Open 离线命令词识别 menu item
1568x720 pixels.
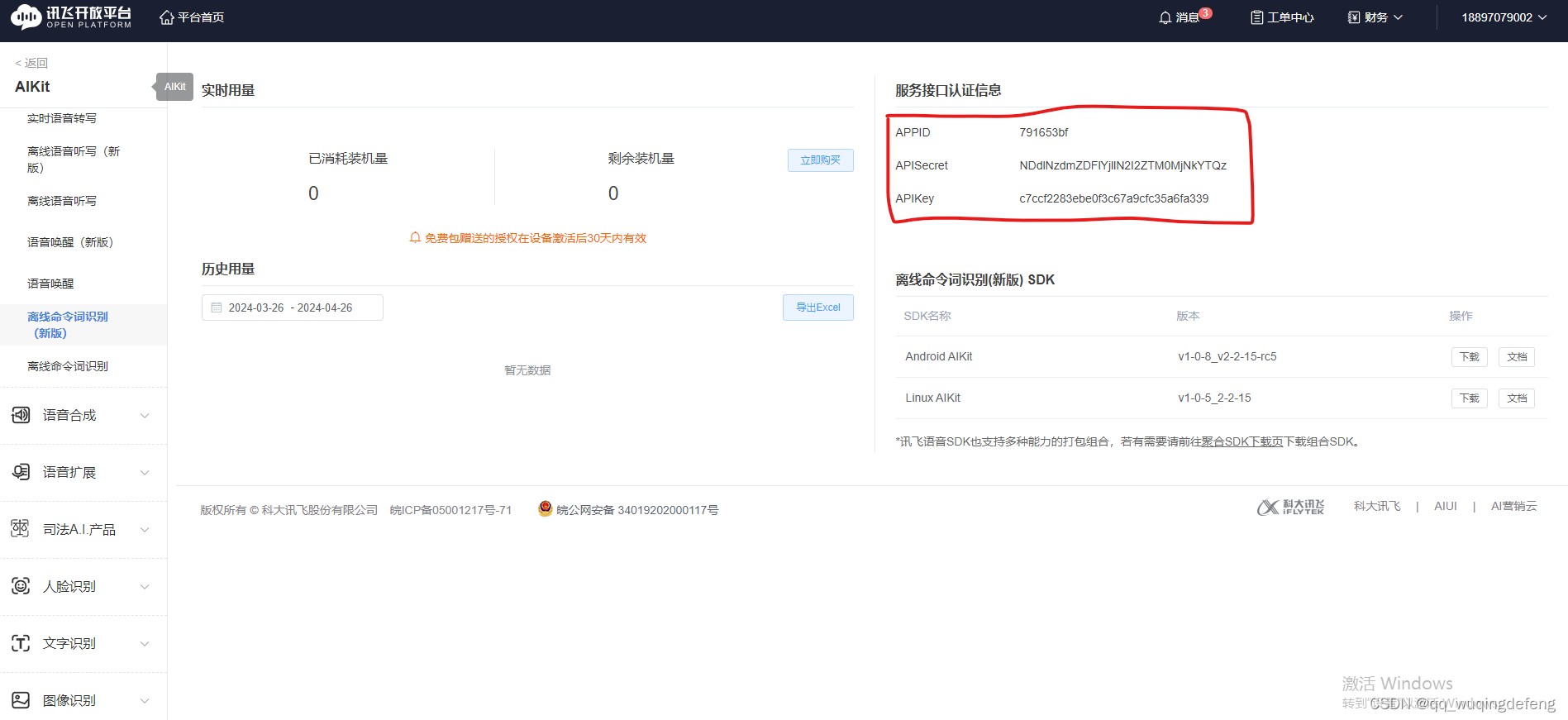68,366
